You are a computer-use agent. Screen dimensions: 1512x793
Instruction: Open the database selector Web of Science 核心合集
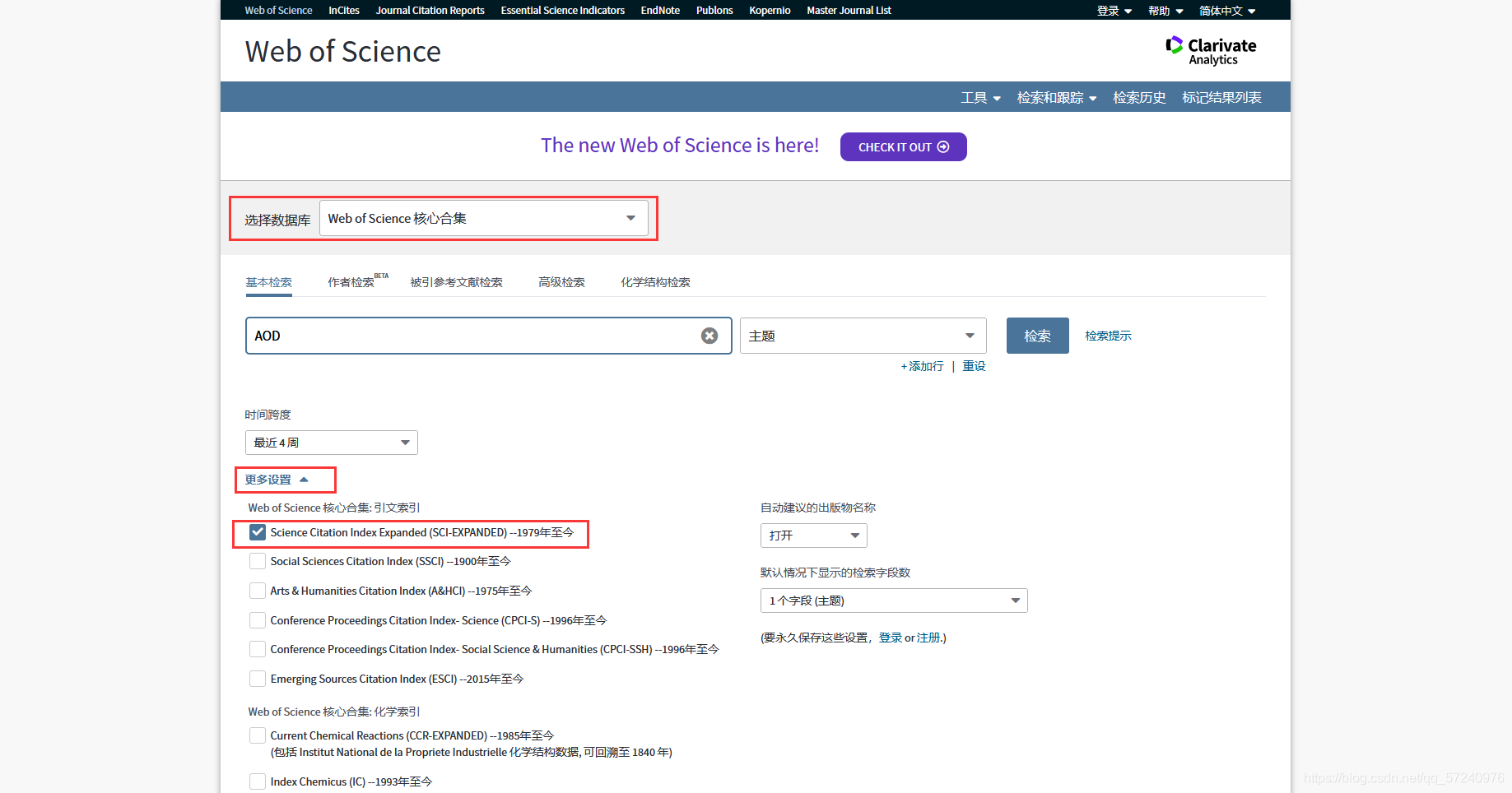(484, 219)
